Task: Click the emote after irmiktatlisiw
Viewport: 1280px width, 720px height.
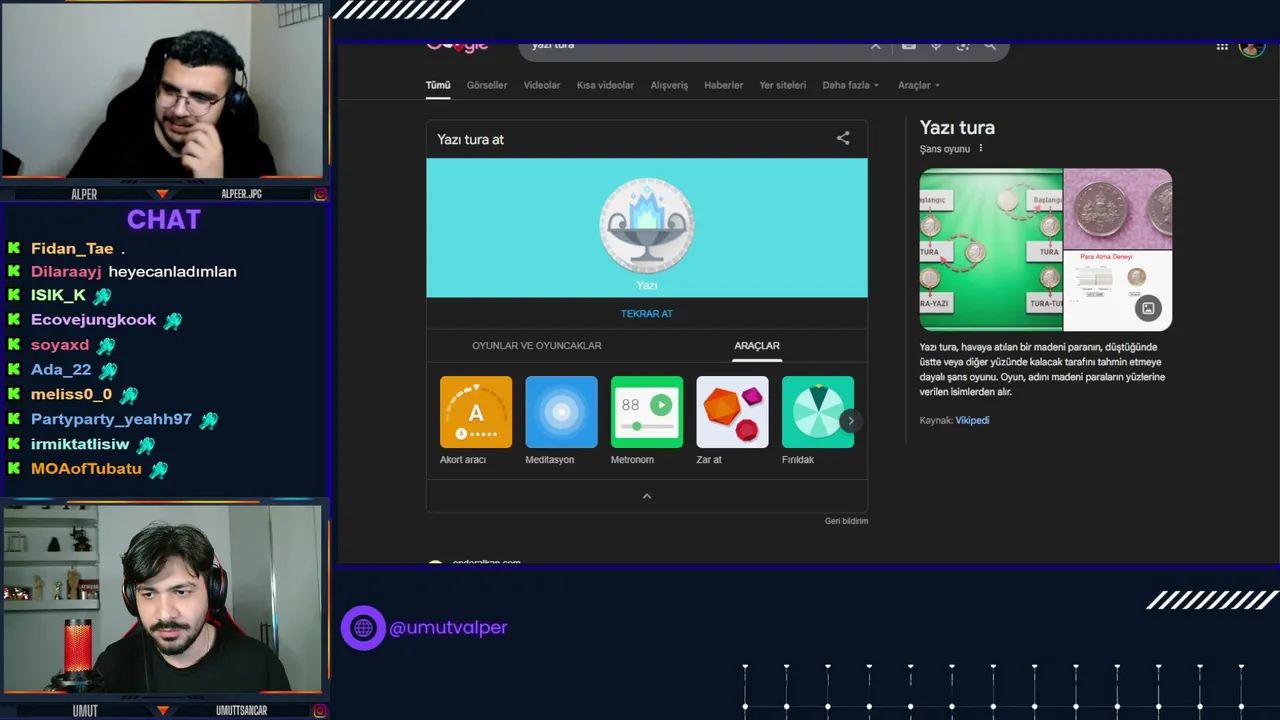Action: [146, 446]
